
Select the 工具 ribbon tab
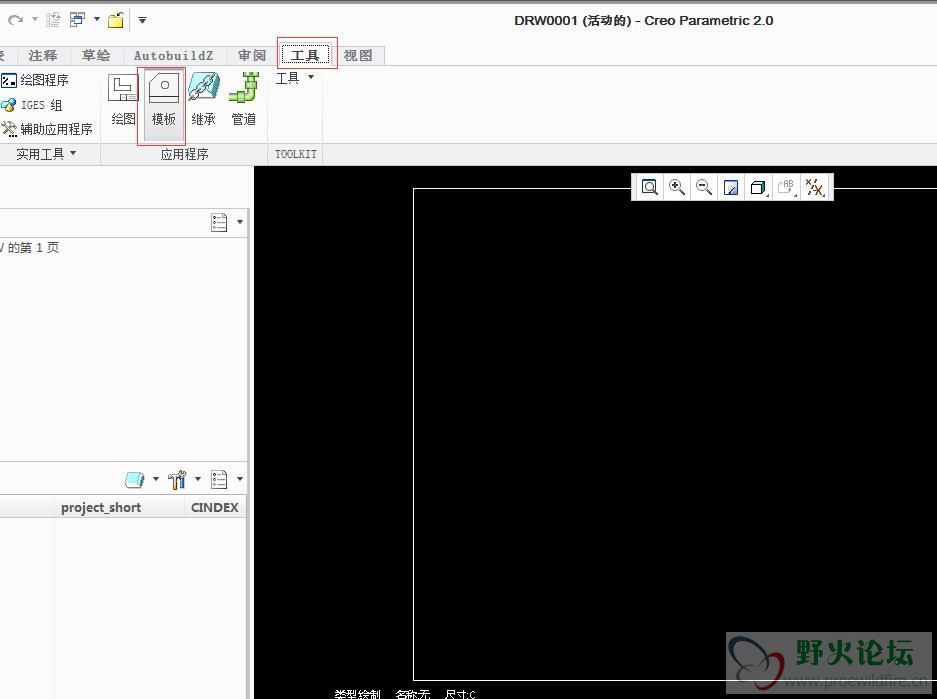click(x=305, y=56)
